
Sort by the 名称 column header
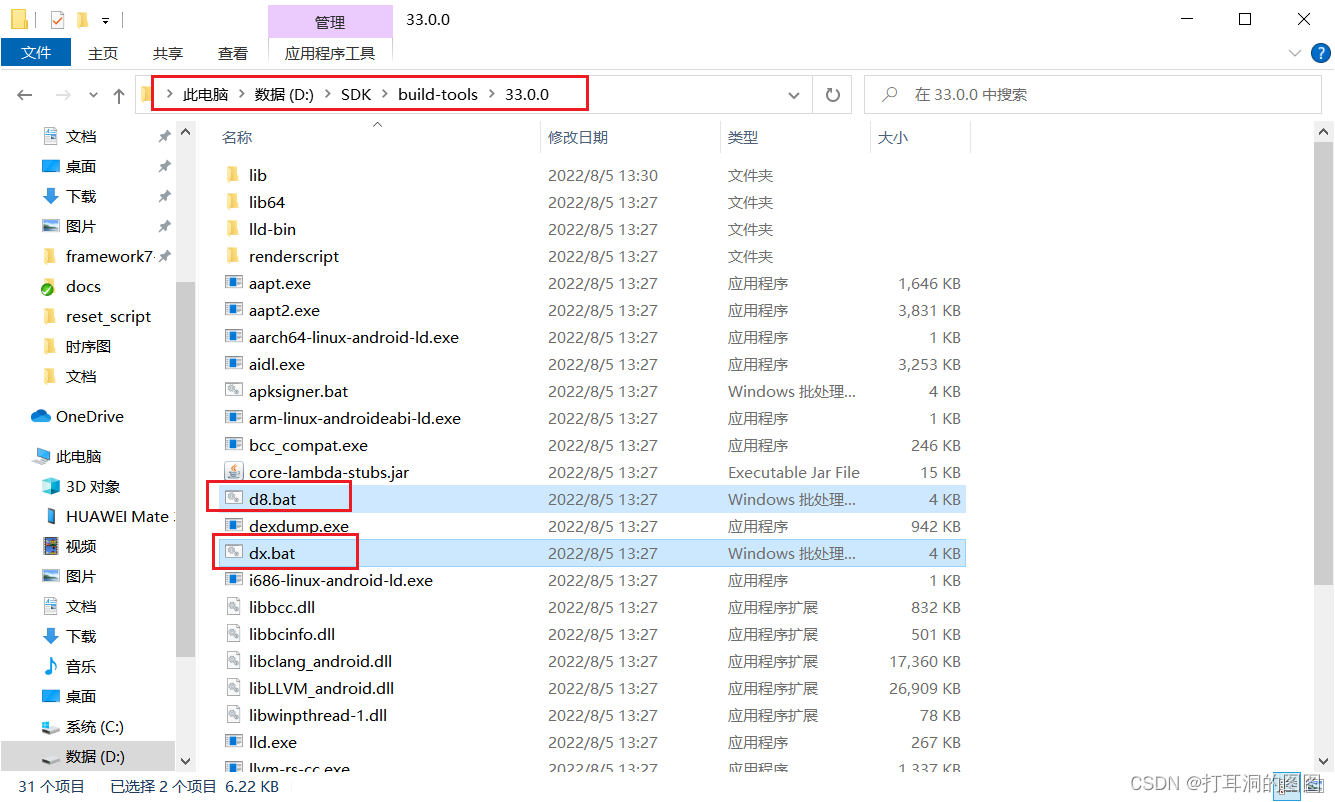pos(237,137)
